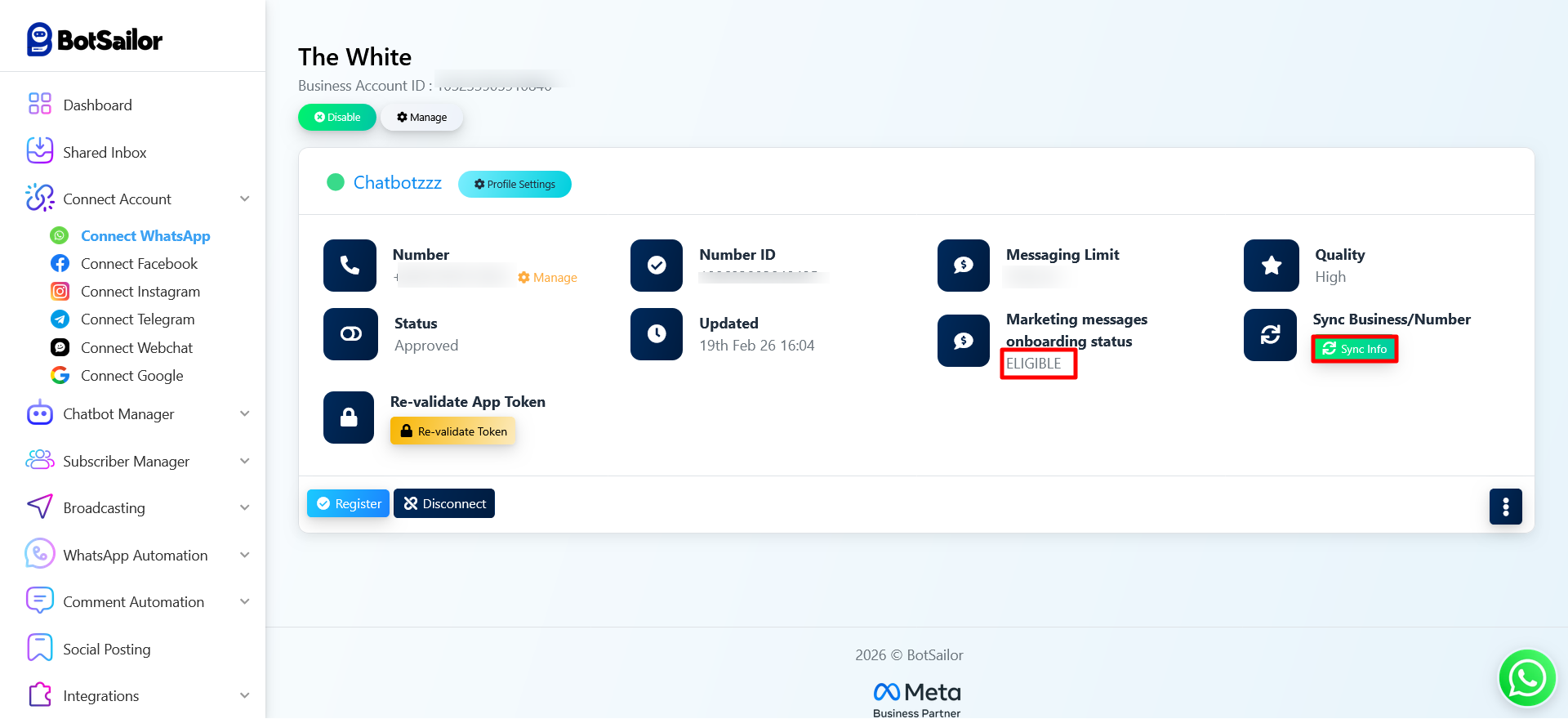
Task: Click the yellow Re-validate Token button
Action: coord(453,431)
